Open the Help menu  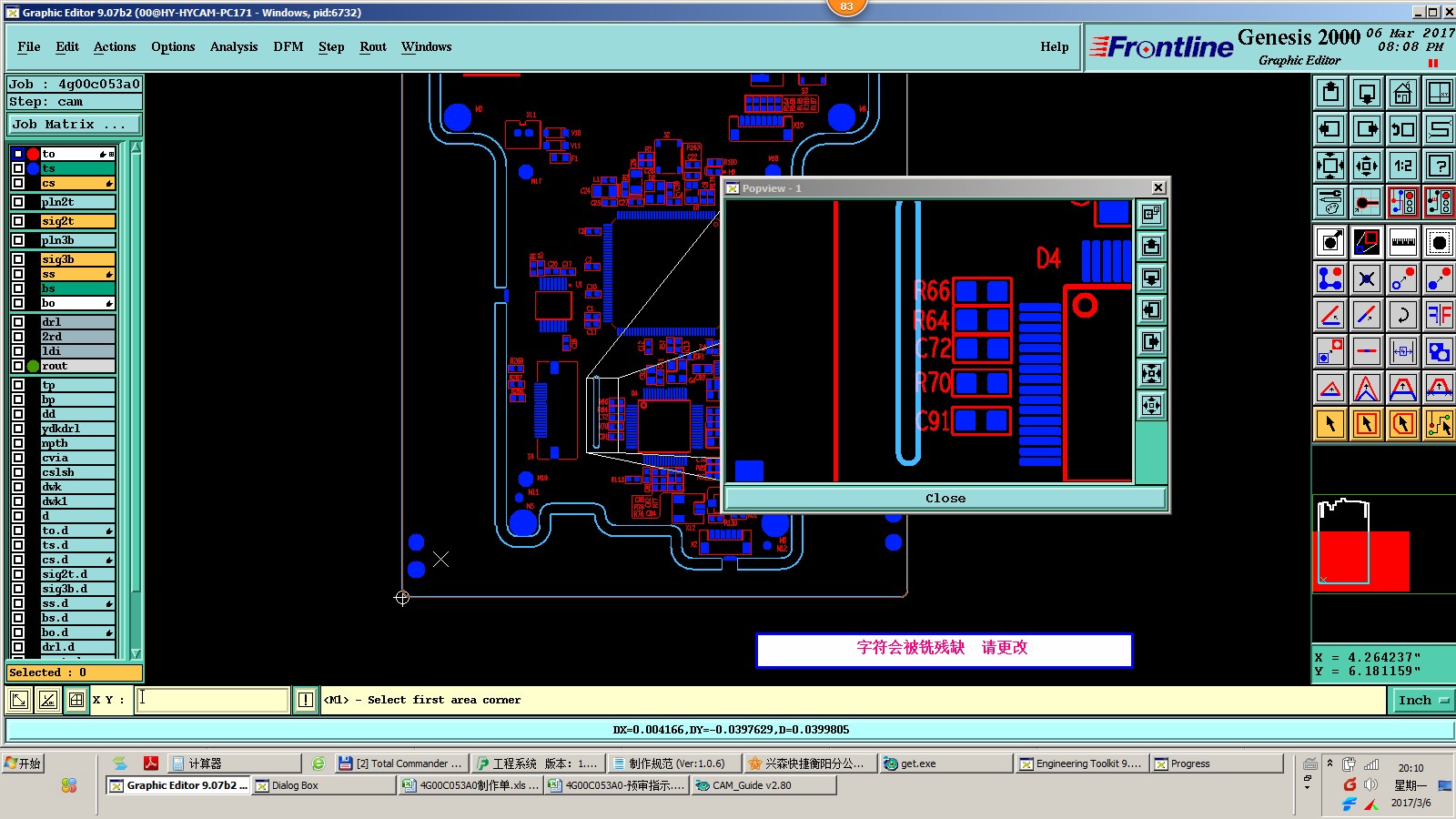[1055, 47]
